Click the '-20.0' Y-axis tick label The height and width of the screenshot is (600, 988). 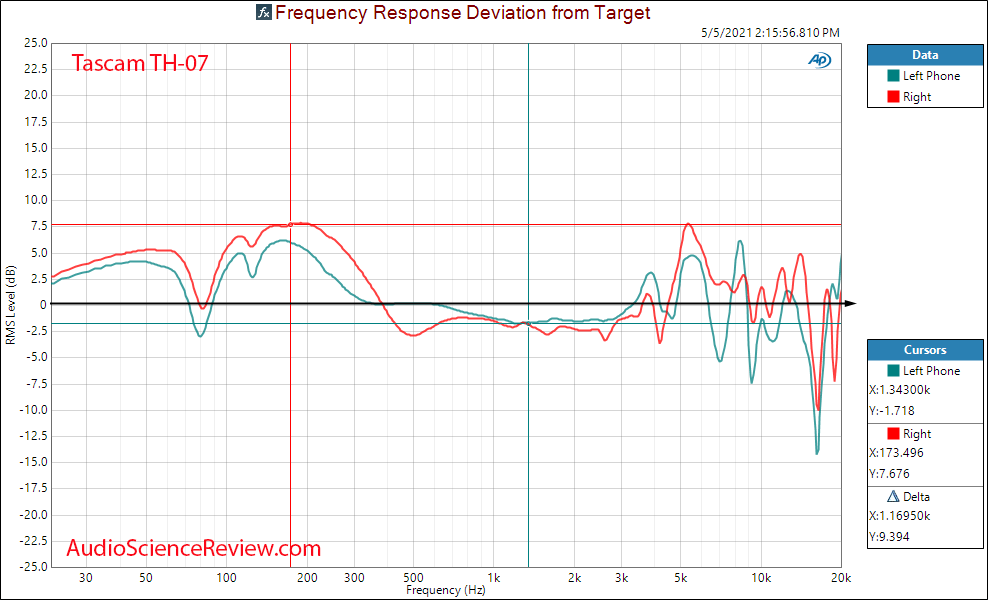pyautogui.click(x=34, y=514)
